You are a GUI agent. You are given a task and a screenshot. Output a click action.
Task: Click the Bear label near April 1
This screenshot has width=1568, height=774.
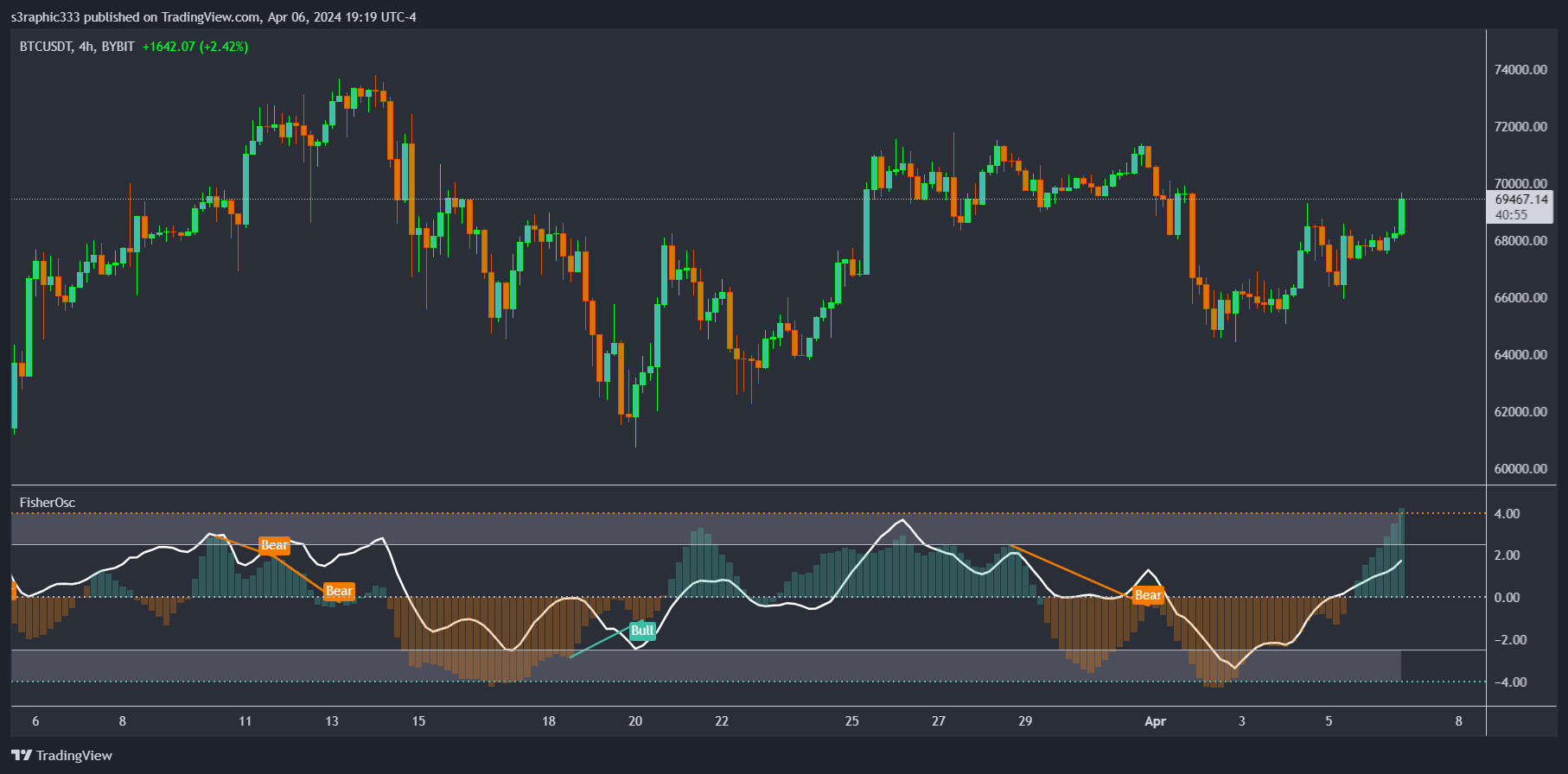pos(1148,595)
